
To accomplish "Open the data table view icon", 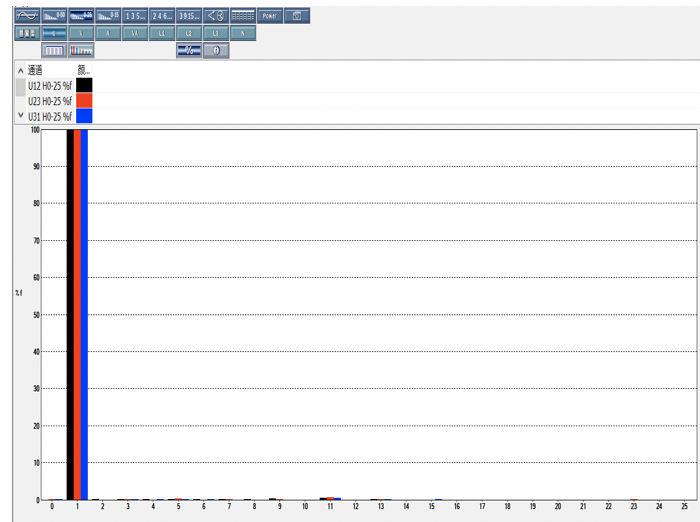I will point(243,16).
